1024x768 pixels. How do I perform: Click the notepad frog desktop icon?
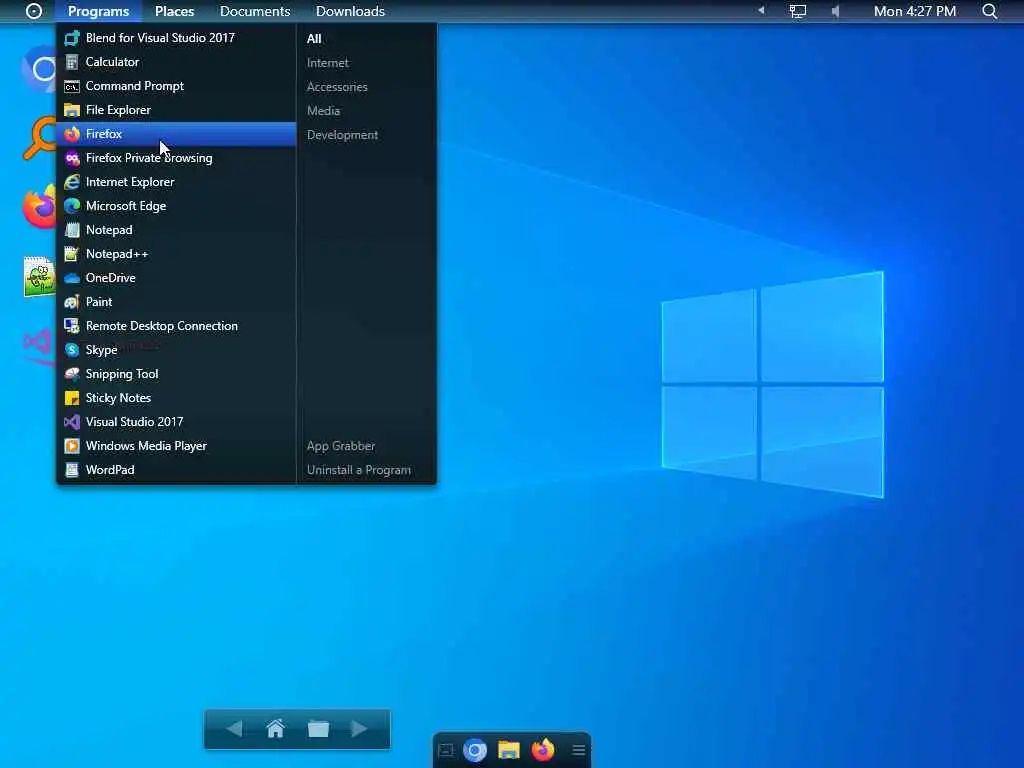pyautogui.click(x=39, y=276)
